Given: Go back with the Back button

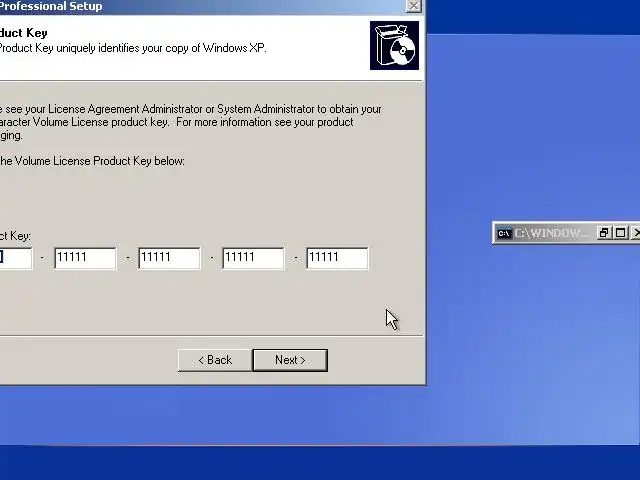Looking at the screenshot, I should (x=215, y=360).
